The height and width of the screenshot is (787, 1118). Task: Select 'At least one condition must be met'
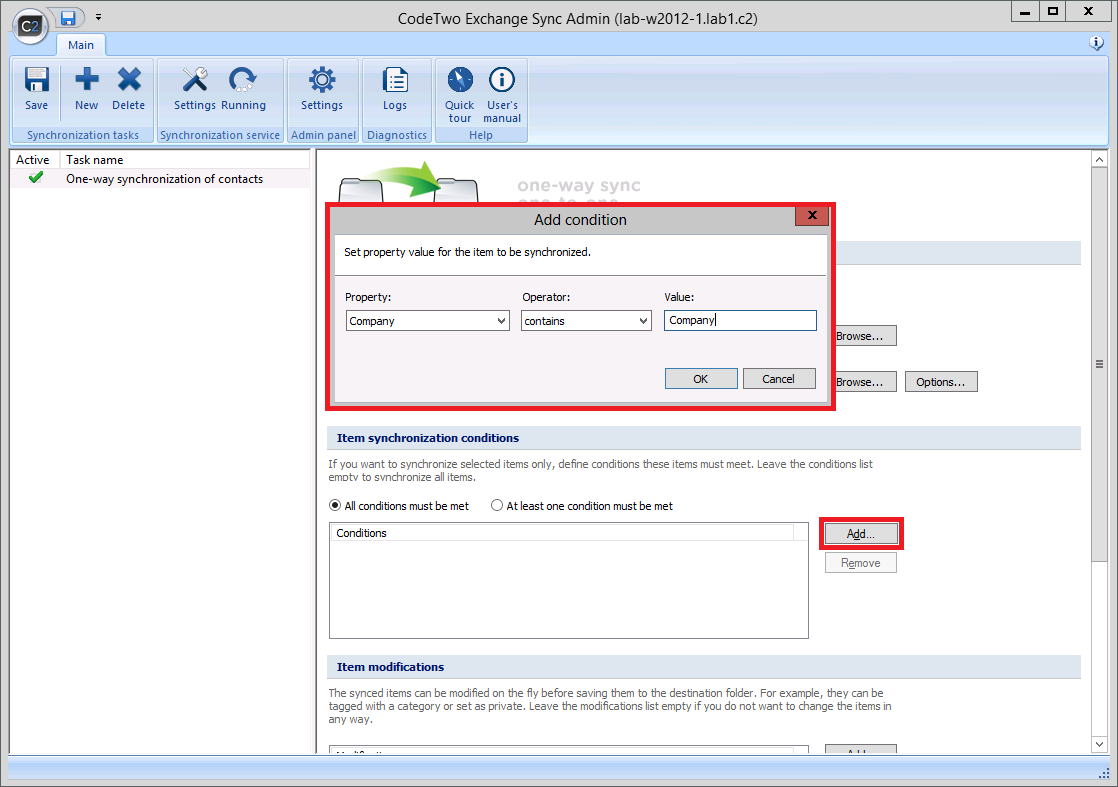point(582,505)
